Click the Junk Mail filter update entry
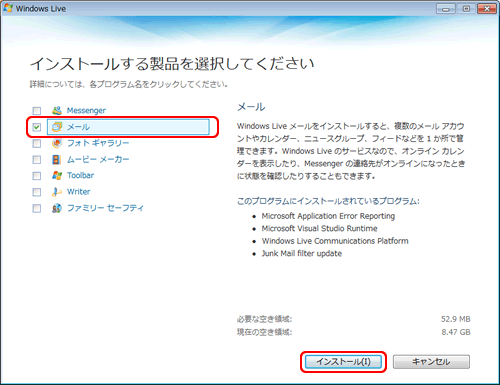Viewport: 500px width, 385px height. coord(302,253)
